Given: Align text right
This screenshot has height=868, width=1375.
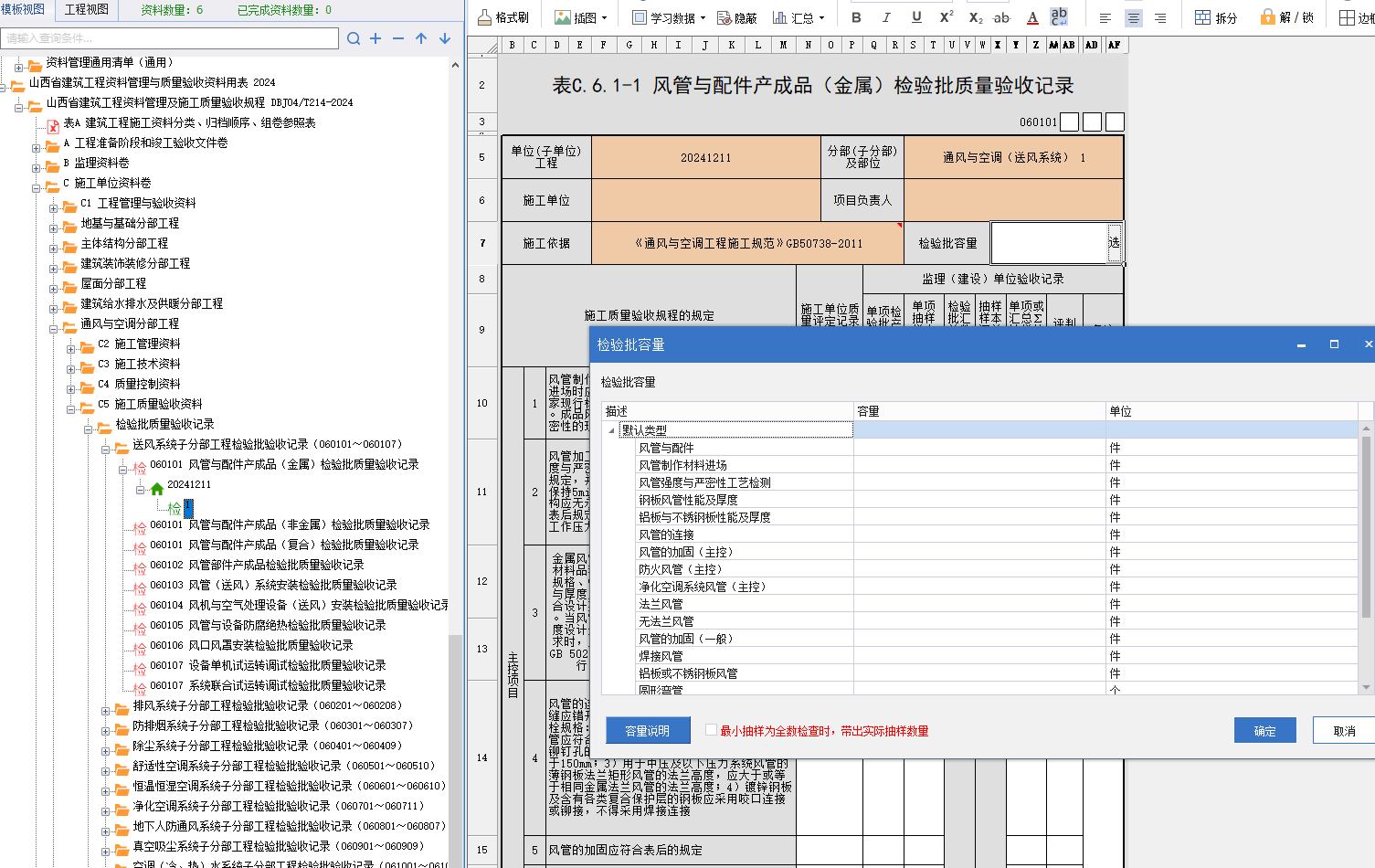Looking at the screenshot, I should (x=1160, y=17).
